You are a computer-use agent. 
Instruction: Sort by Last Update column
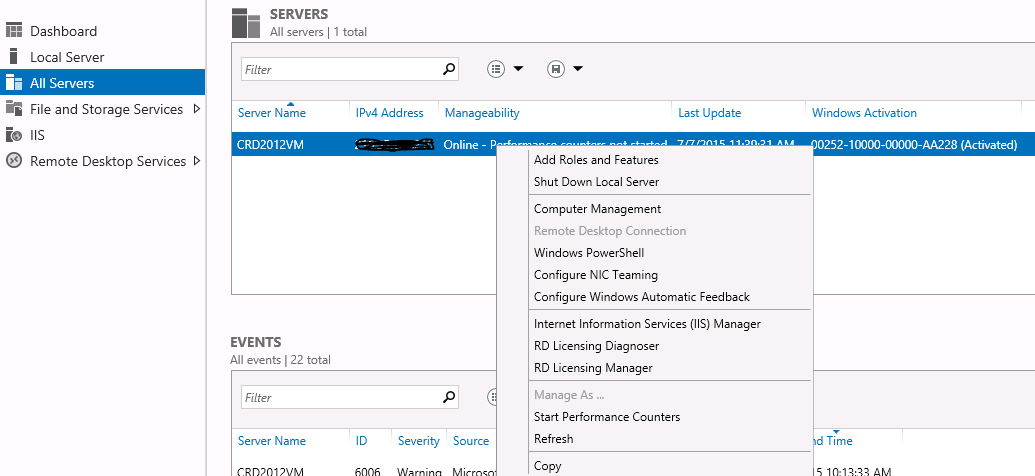point(710,113)
